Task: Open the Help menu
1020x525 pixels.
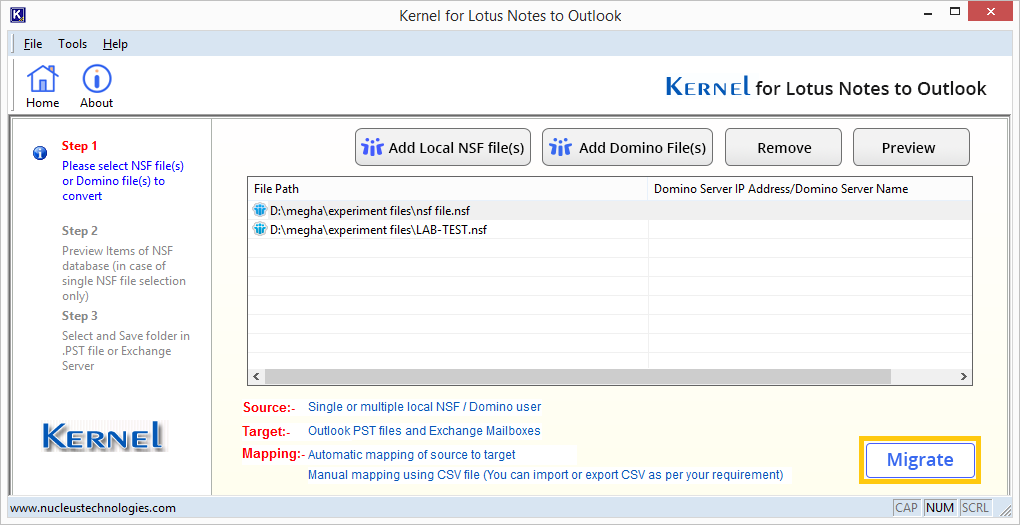Action: [x=115, y=44]
